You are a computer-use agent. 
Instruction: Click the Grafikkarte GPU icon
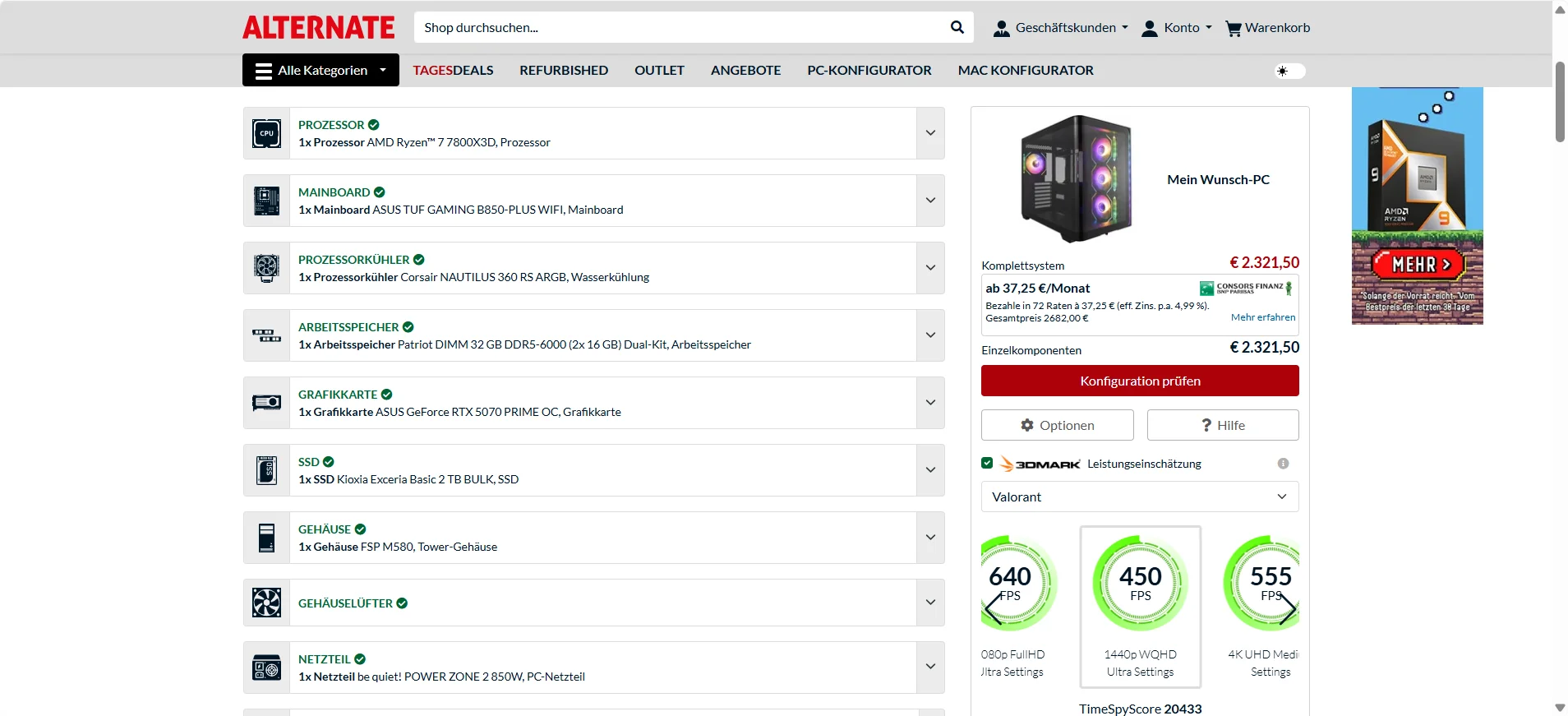pyautogui.click(x=267, y=403)
